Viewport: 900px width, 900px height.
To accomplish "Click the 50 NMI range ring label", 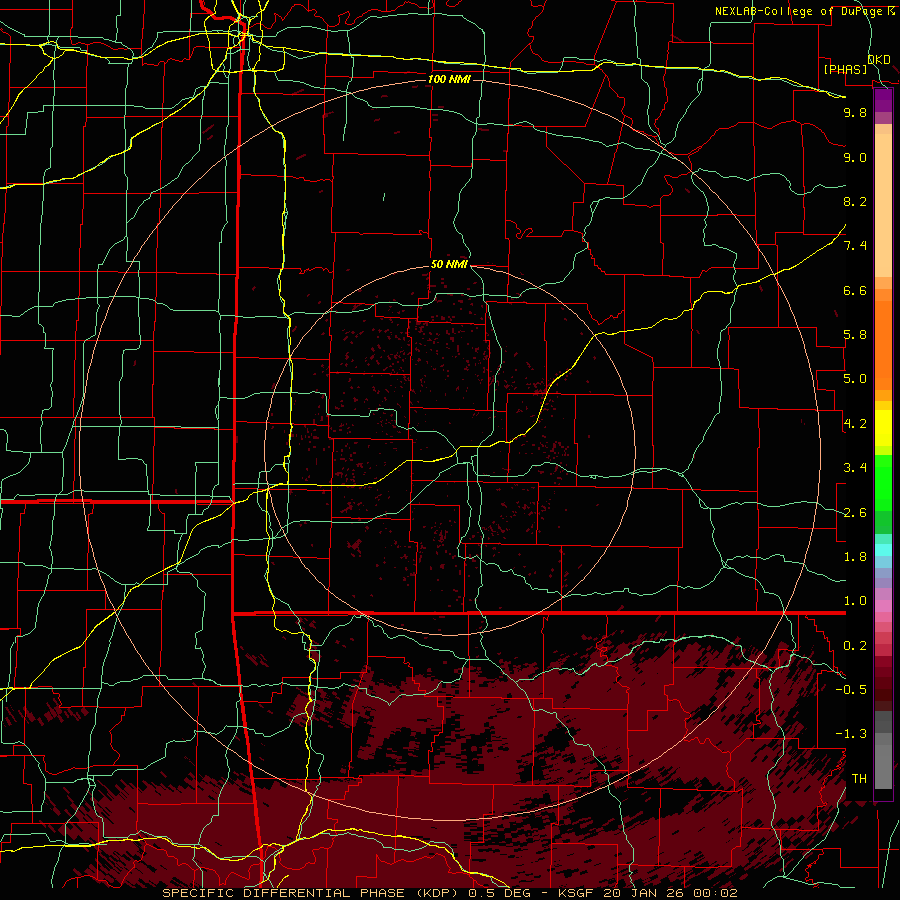I will [x=449, y=264].
